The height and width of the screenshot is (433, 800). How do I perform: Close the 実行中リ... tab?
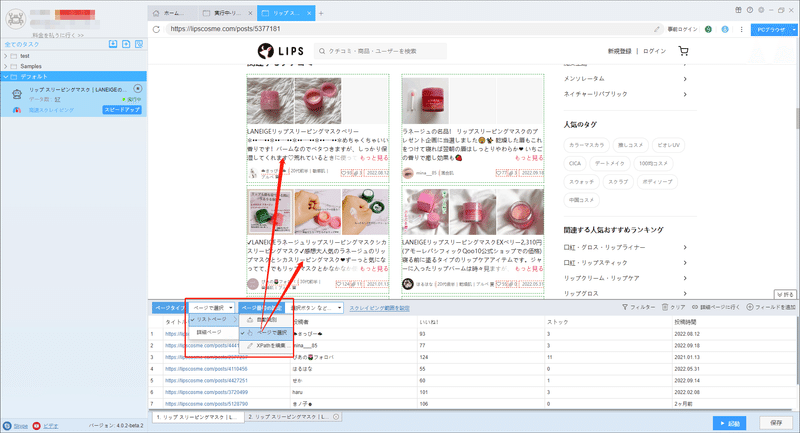(x=250, y=13)
